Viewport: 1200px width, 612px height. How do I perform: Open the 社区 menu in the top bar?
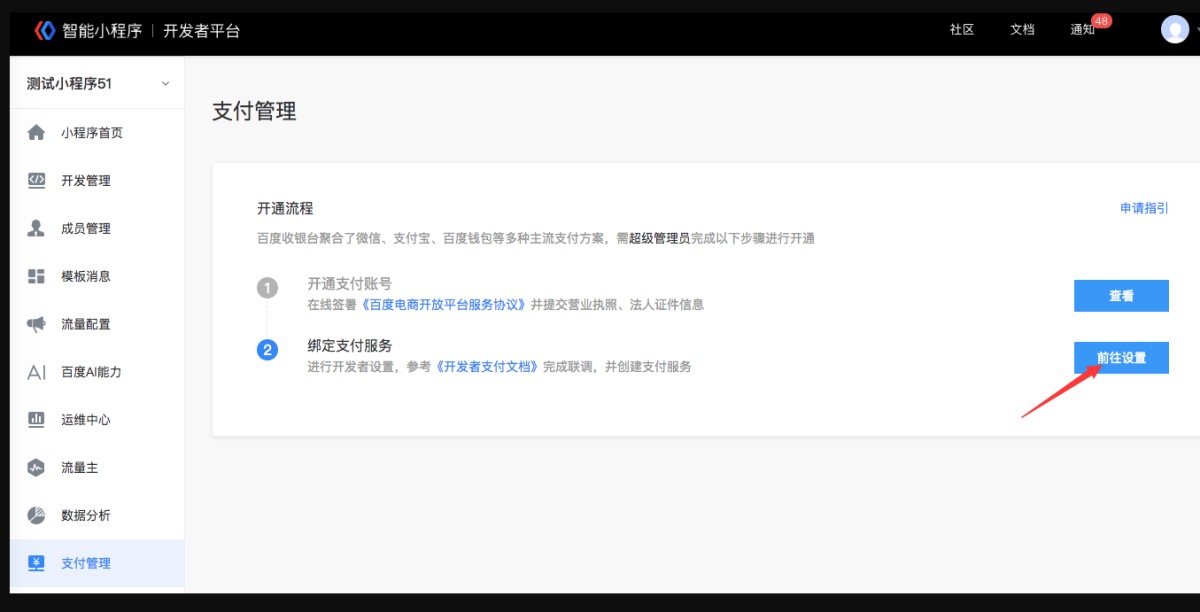tap(962, 30)
